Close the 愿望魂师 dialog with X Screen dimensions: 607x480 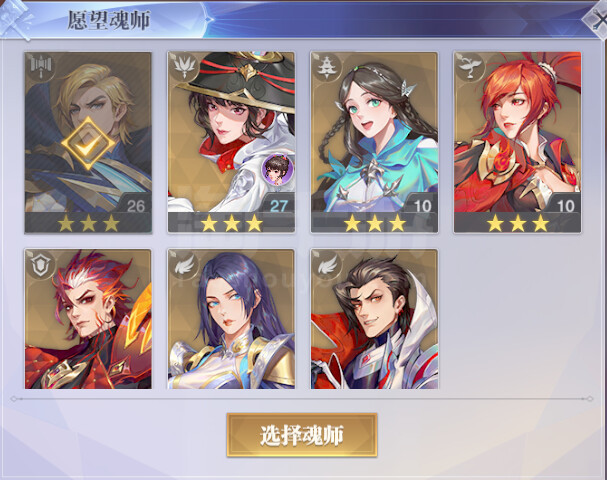click(x=598, y=19)
